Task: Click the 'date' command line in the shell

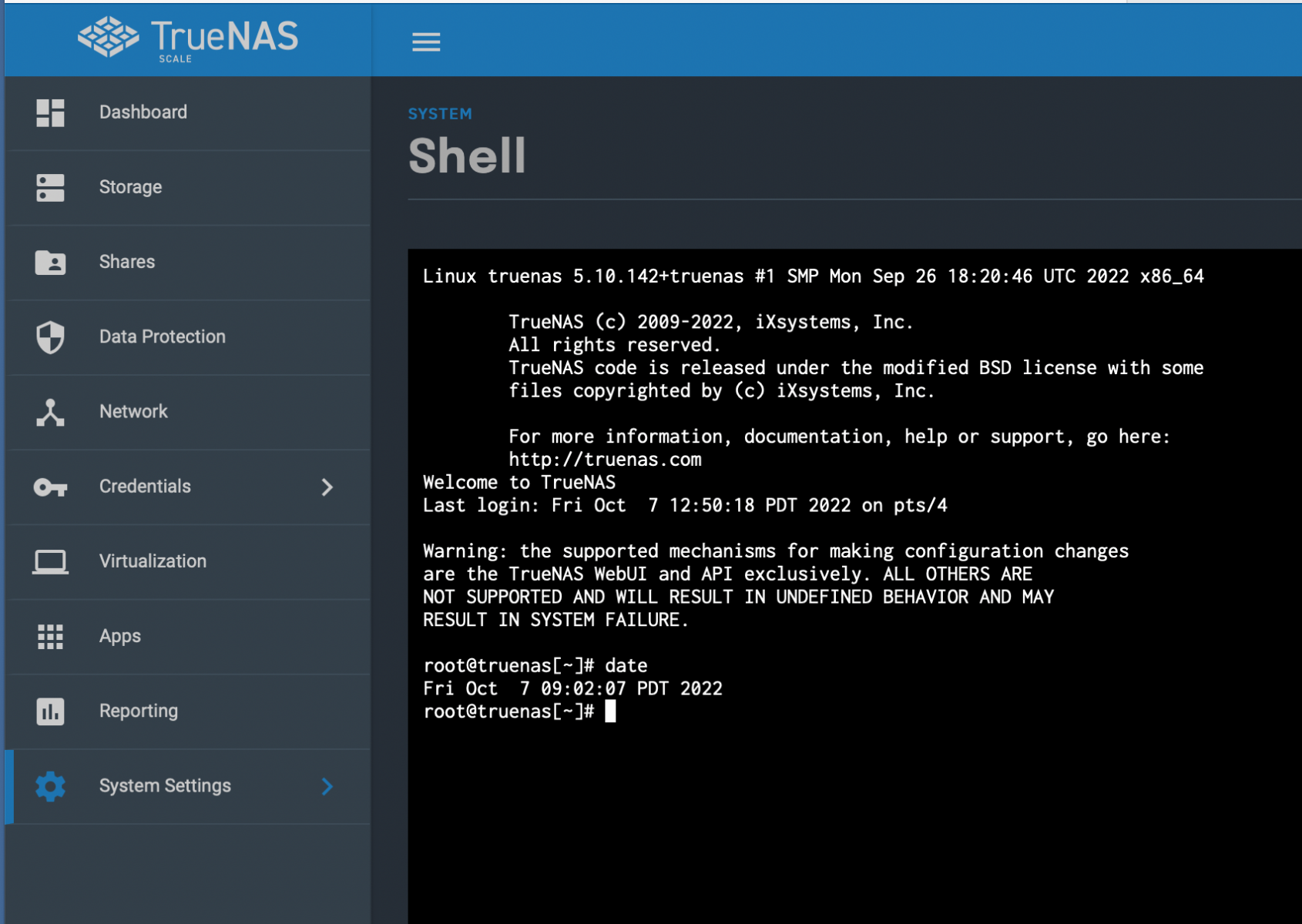Action: [x=535, y=666]
